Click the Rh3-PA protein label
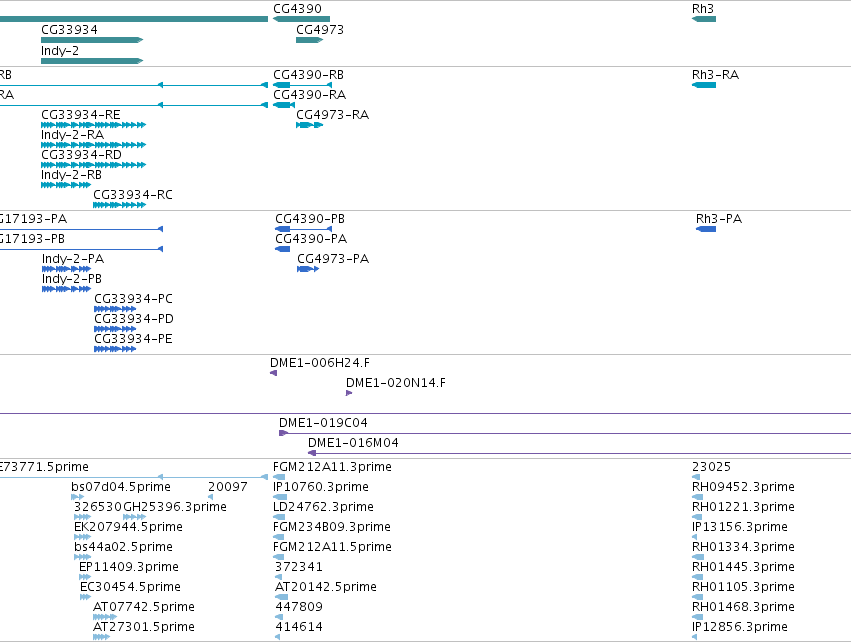 pos(719,219)
